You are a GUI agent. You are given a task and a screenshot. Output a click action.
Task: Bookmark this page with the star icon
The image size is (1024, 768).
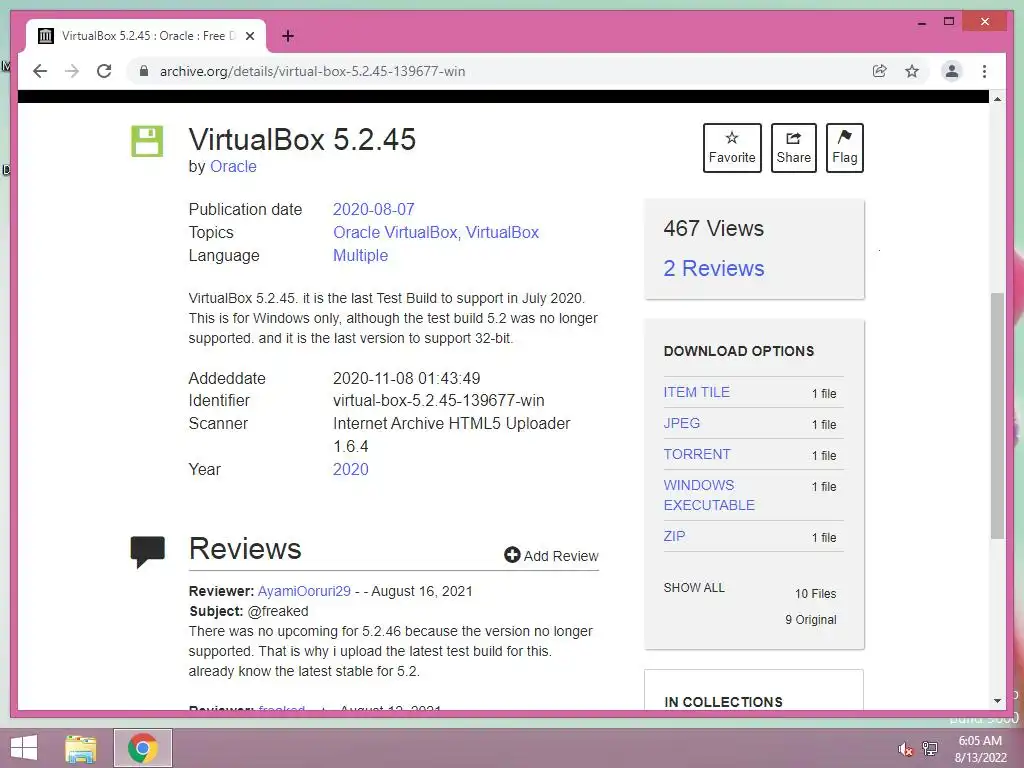[912, 71]
